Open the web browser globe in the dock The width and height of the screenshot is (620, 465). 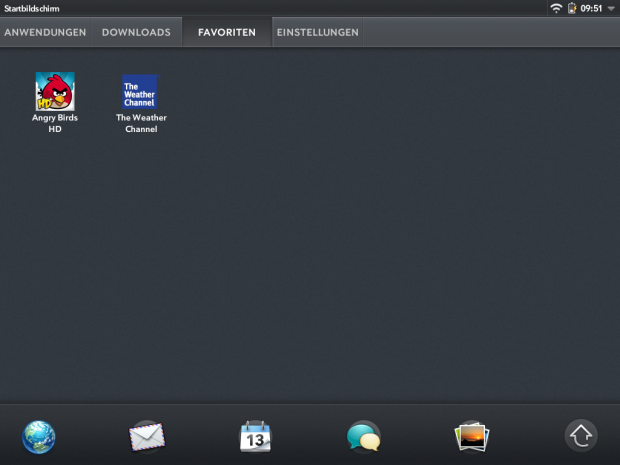(x=39, y=436)
